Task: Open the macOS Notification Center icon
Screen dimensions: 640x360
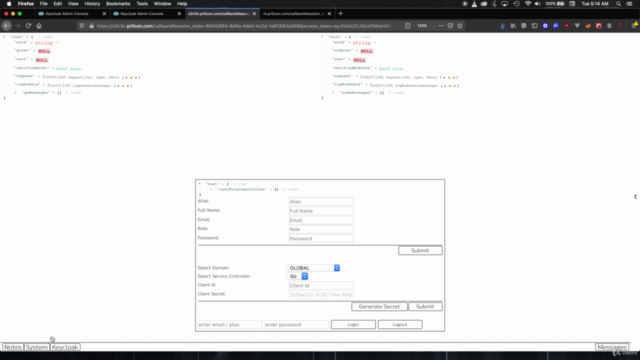Action: (x=629, y=4)
